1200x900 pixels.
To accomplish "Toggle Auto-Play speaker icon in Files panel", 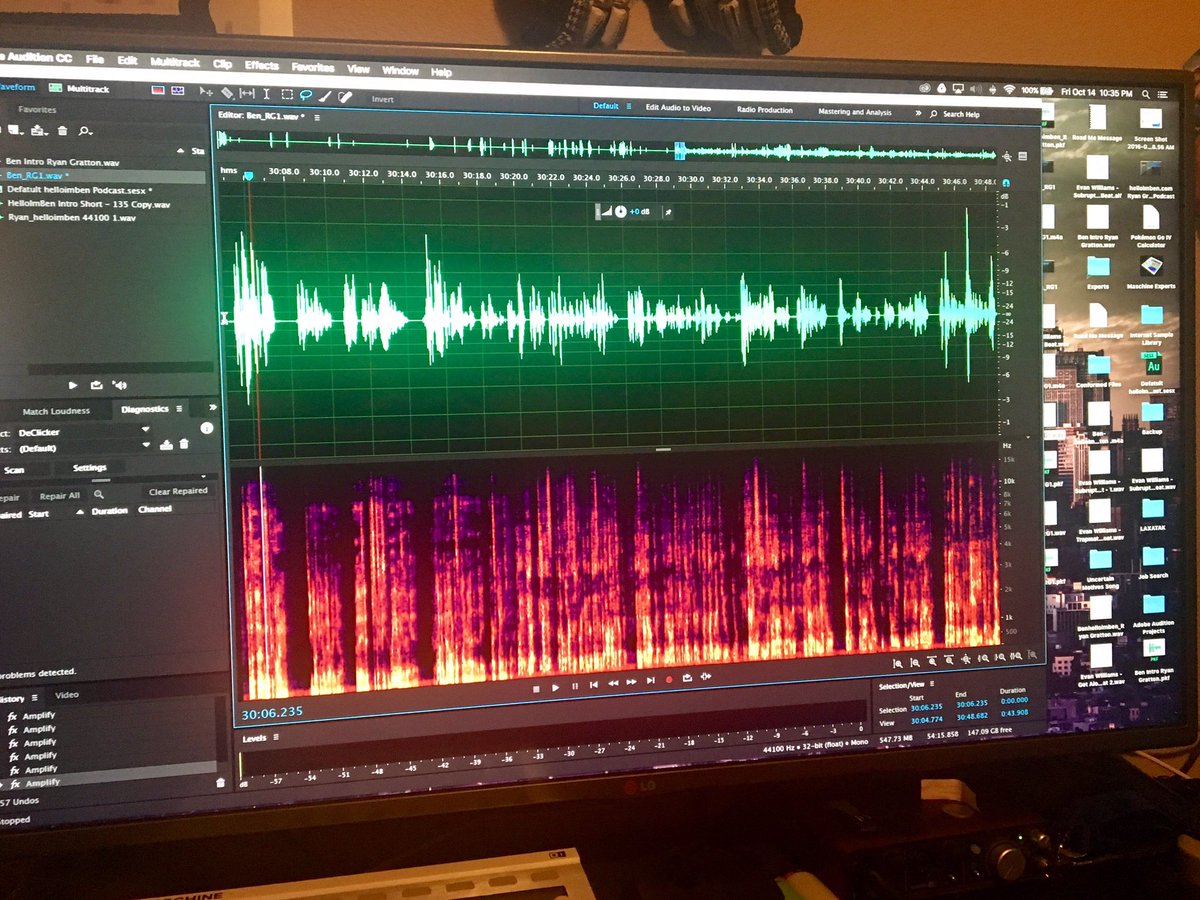I will point(120,385).
